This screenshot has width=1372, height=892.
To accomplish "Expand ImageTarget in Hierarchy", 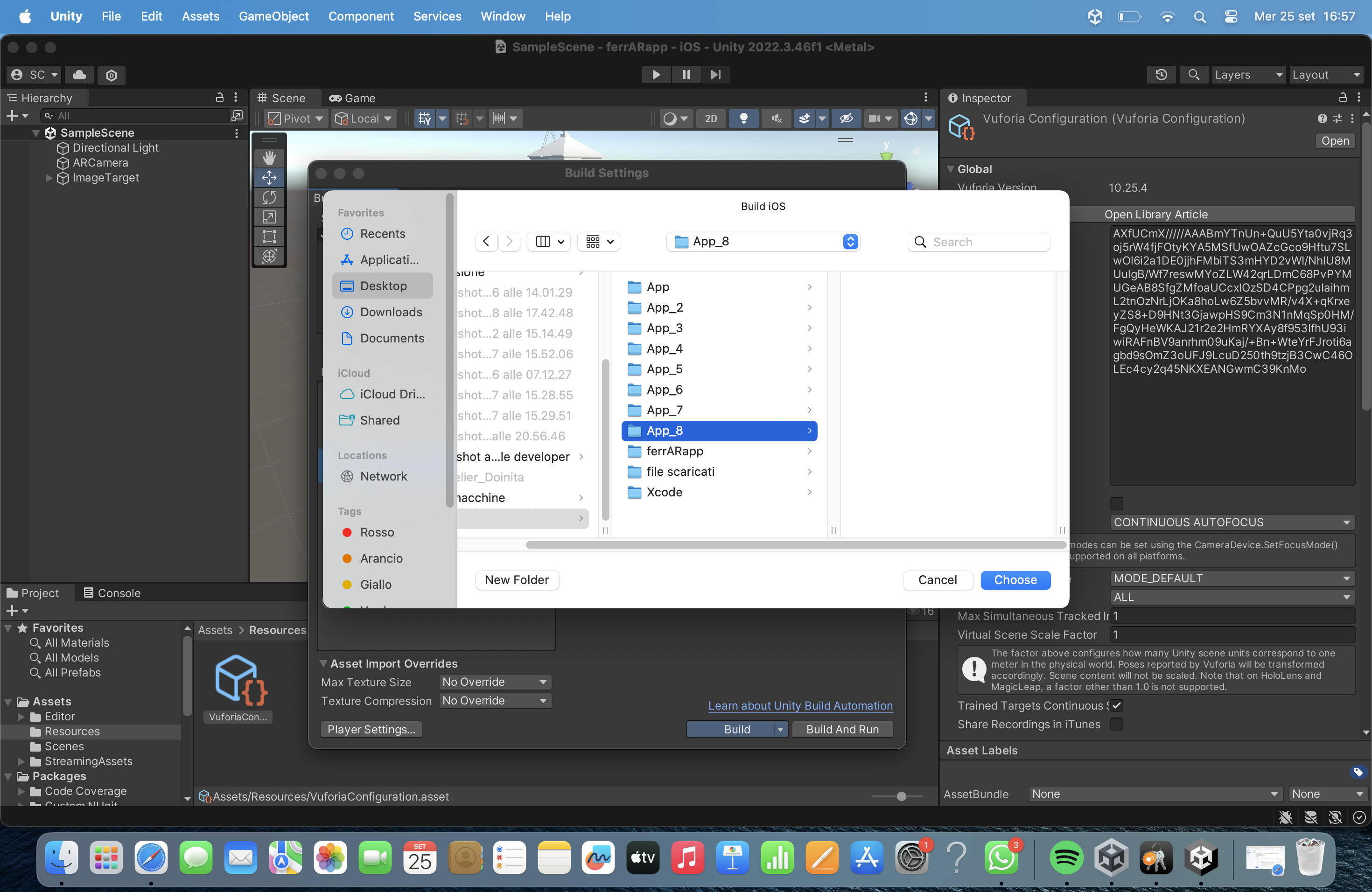I will point(49,178).
